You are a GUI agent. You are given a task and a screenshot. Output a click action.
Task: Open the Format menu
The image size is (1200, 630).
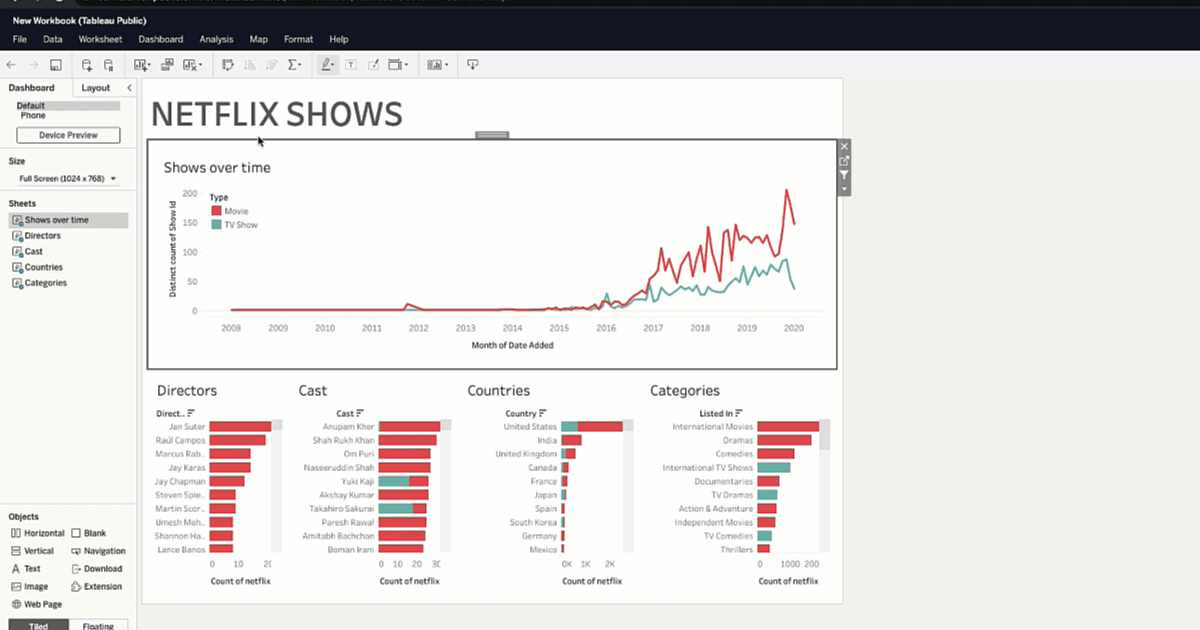(x=298, y=39)
